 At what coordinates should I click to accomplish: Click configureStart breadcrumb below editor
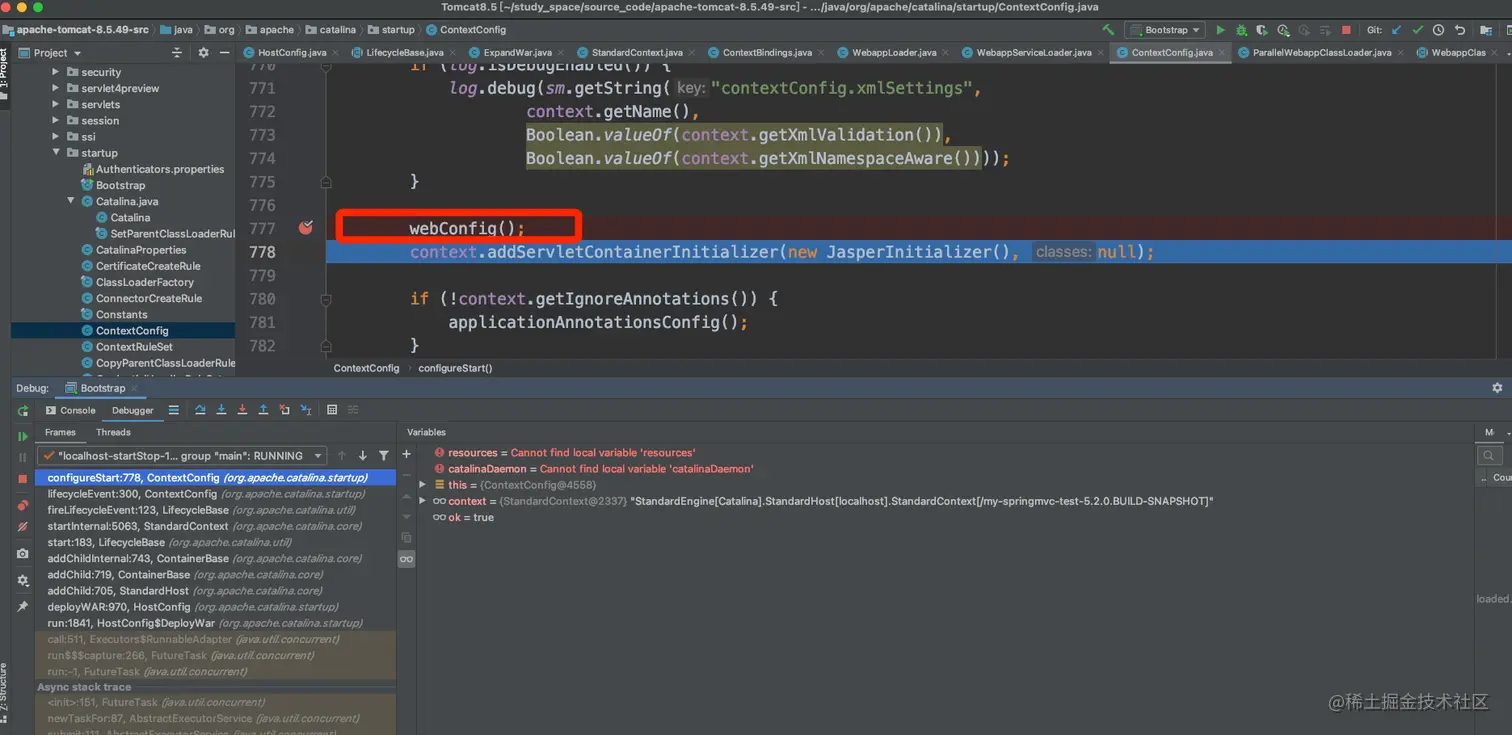pyautogui.click(x=455, y=368)
